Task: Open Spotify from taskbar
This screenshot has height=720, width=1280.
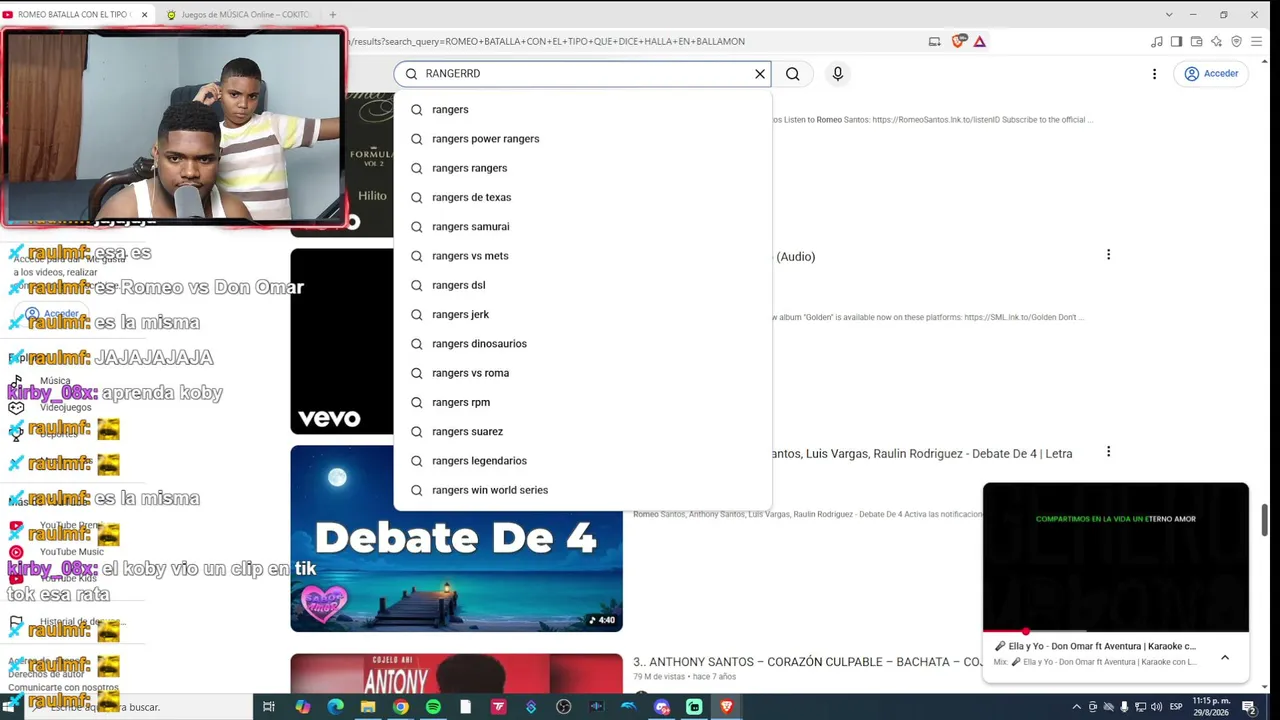Action: coord(433,707)
